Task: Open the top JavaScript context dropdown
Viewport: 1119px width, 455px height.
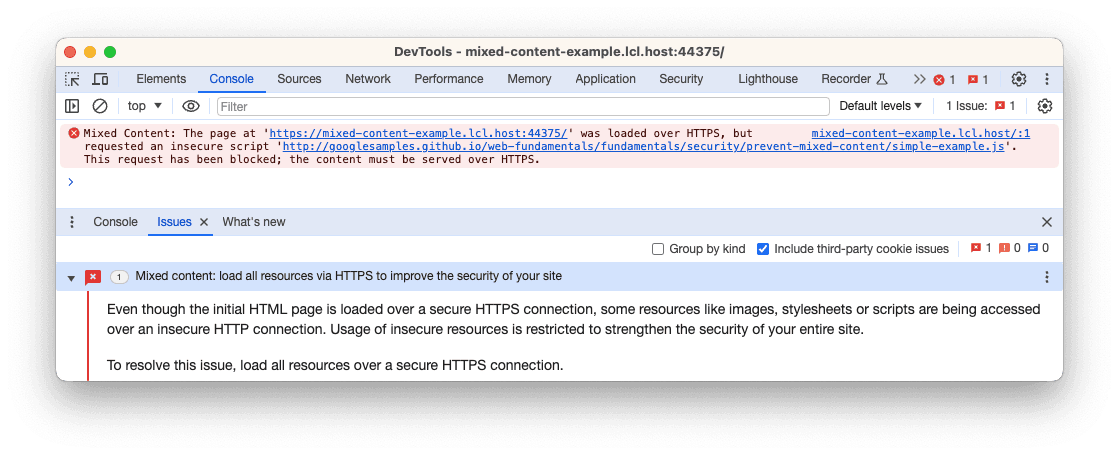Action: pos(145,106)
